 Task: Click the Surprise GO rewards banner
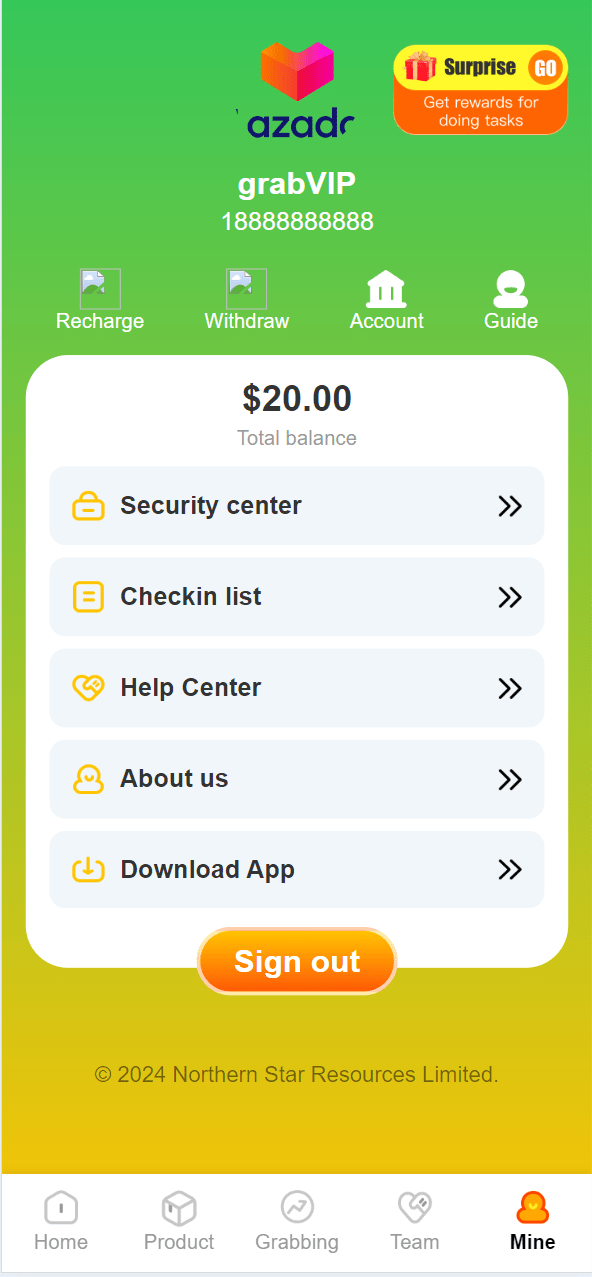480,90
